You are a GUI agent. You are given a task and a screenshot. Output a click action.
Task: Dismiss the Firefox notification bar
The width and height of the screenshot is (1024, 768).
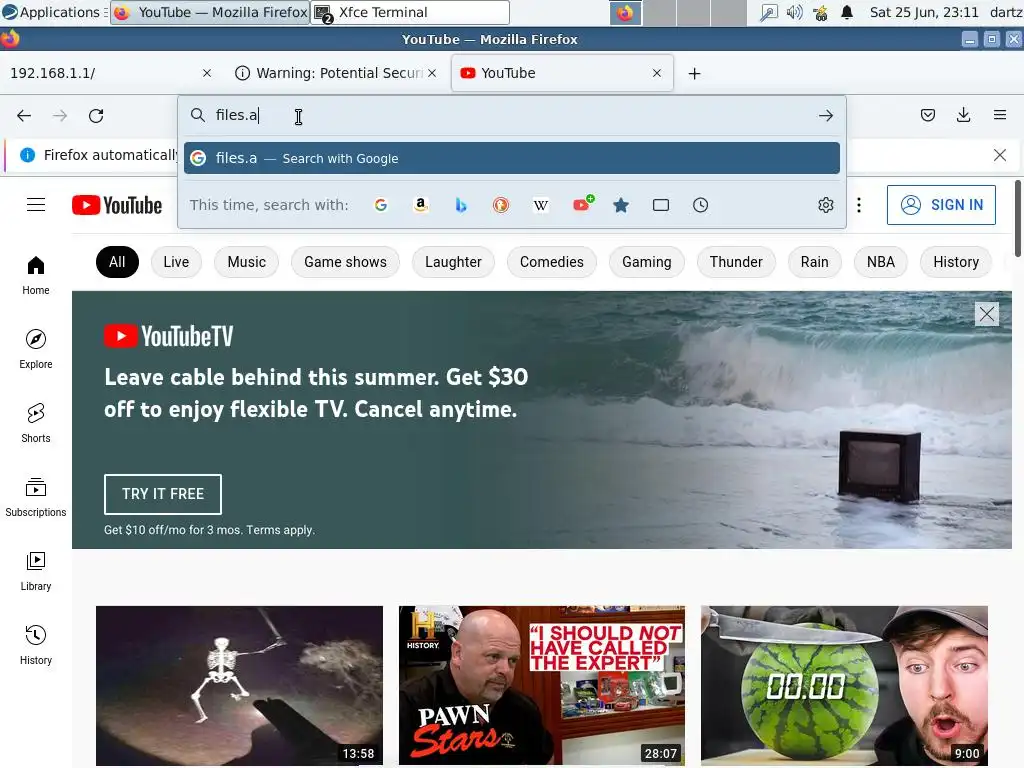pyautogui.click(x=999, y=155)
